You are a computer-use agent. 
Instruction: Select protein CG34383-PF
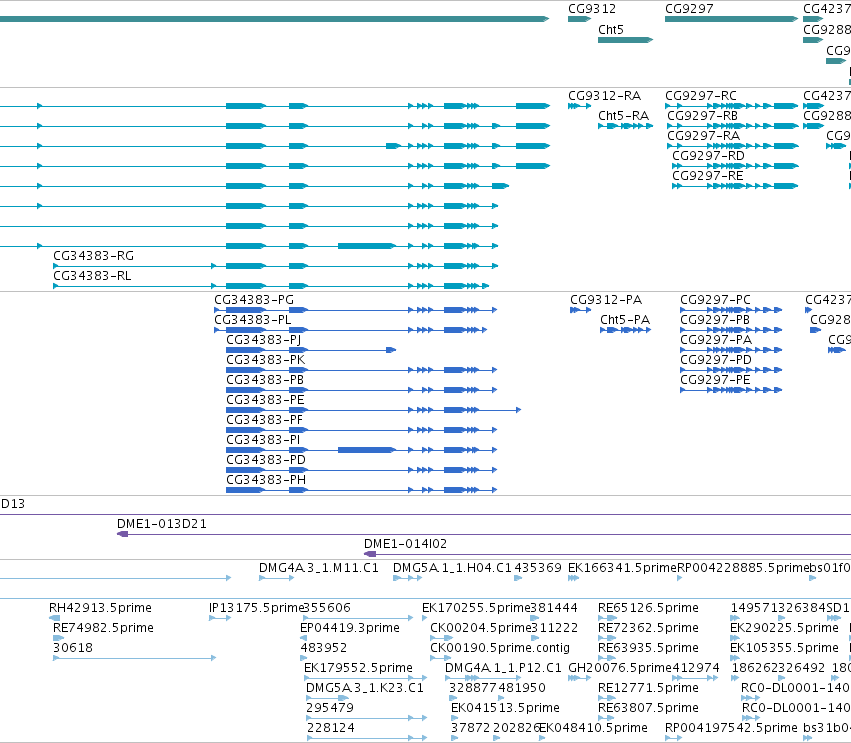(x=264, y=420)
